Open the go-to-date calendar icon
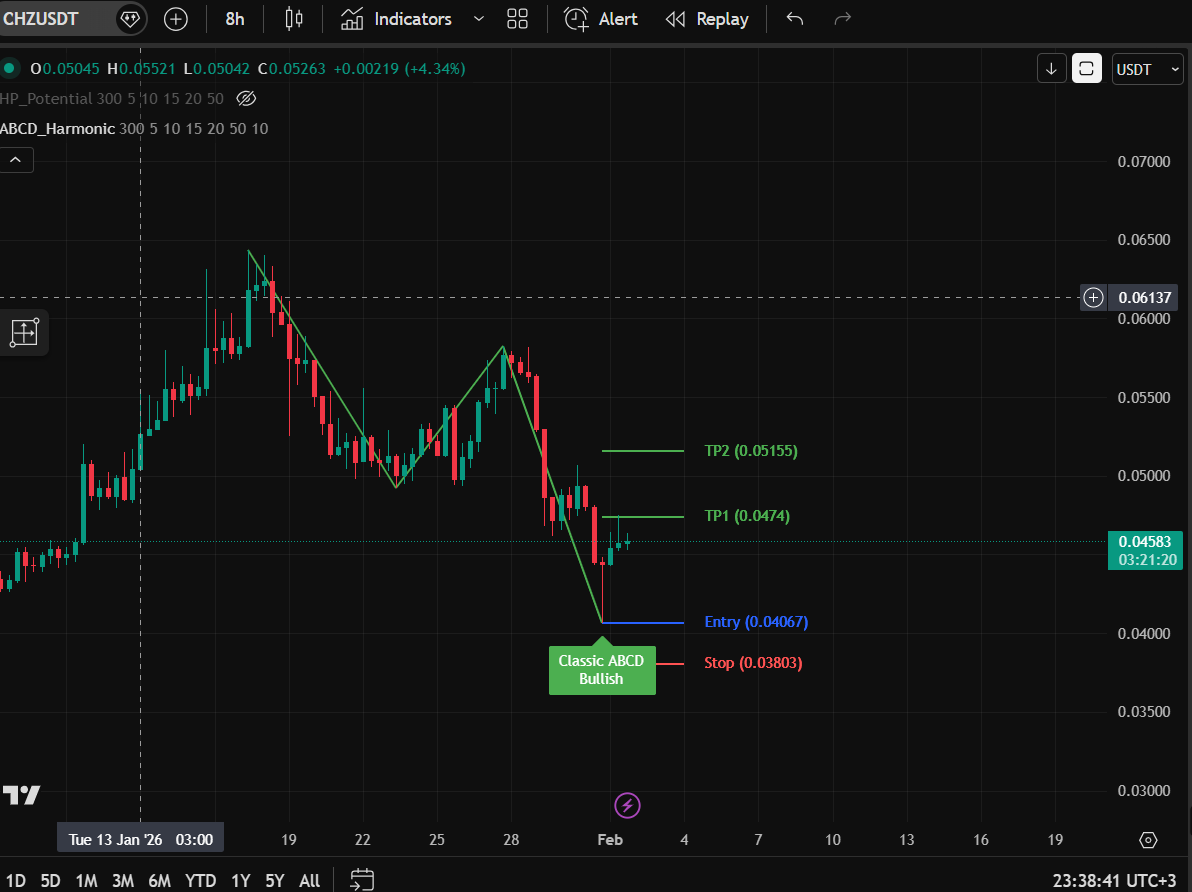 [362, 880]
